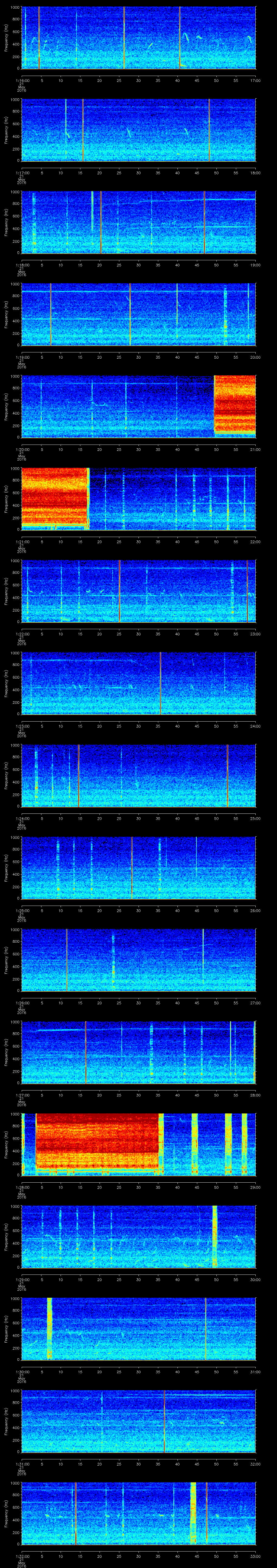
Task: Open the spectrogram panel starting at 1:18:00
Action: pyautogui.click(x=138, y=222)
